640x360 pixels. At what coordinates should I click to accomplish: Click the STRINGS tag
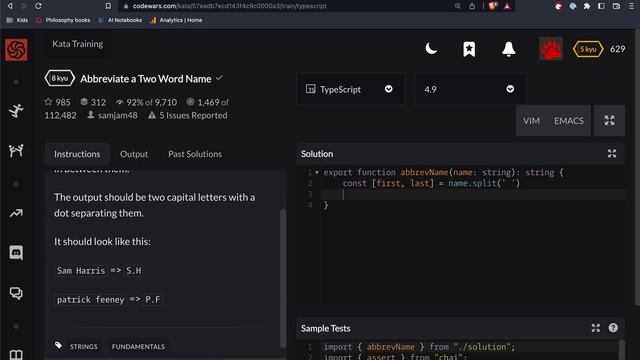84,347
